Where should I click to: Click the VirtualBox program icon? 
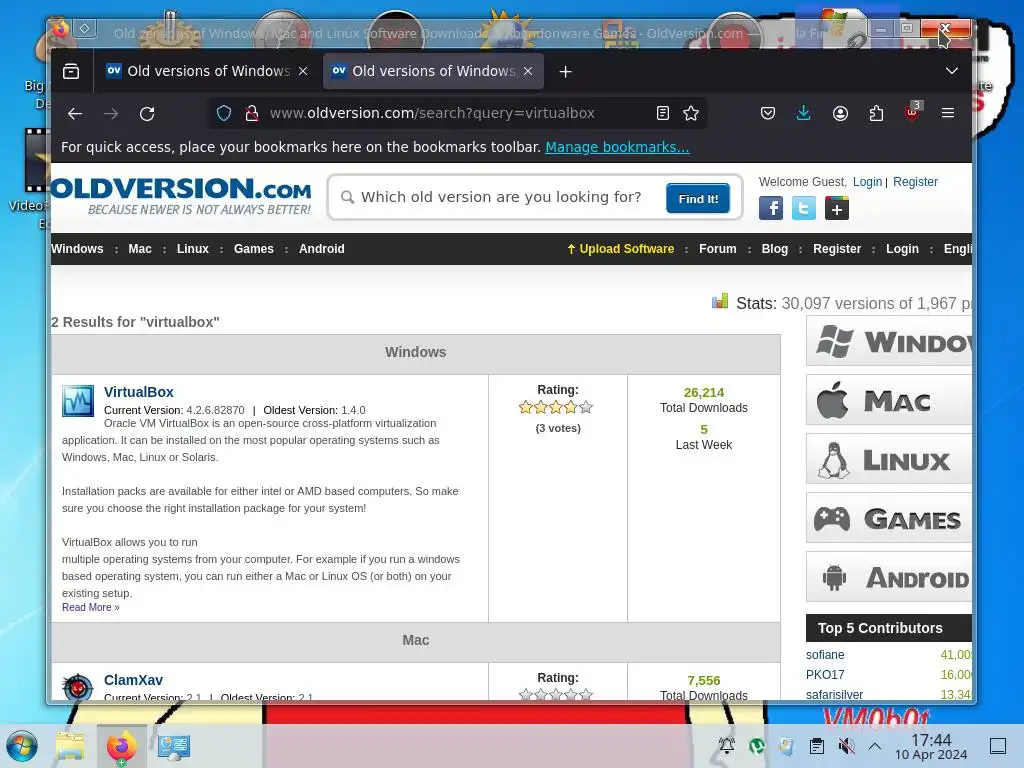coord(78,401)
